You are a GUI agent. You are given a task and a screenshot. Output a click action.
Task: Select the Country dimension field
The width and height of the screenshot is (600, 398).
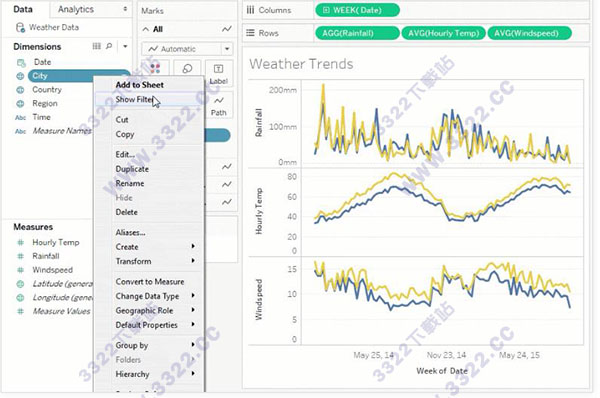tap(47, 90)
